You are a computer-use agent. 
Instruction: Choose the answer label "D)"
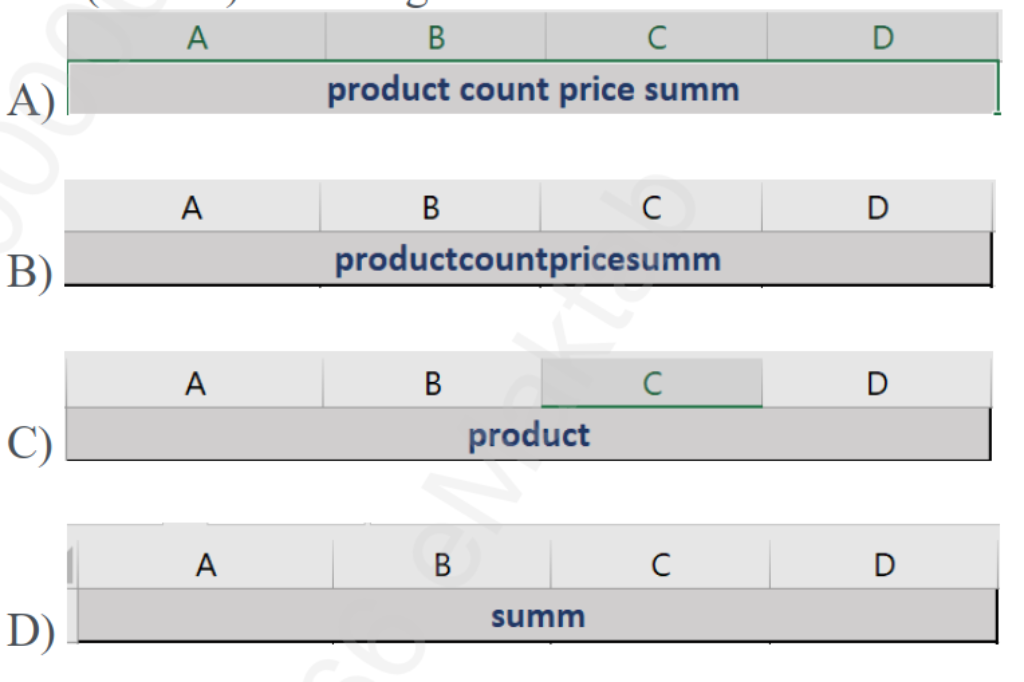[29, 631]
